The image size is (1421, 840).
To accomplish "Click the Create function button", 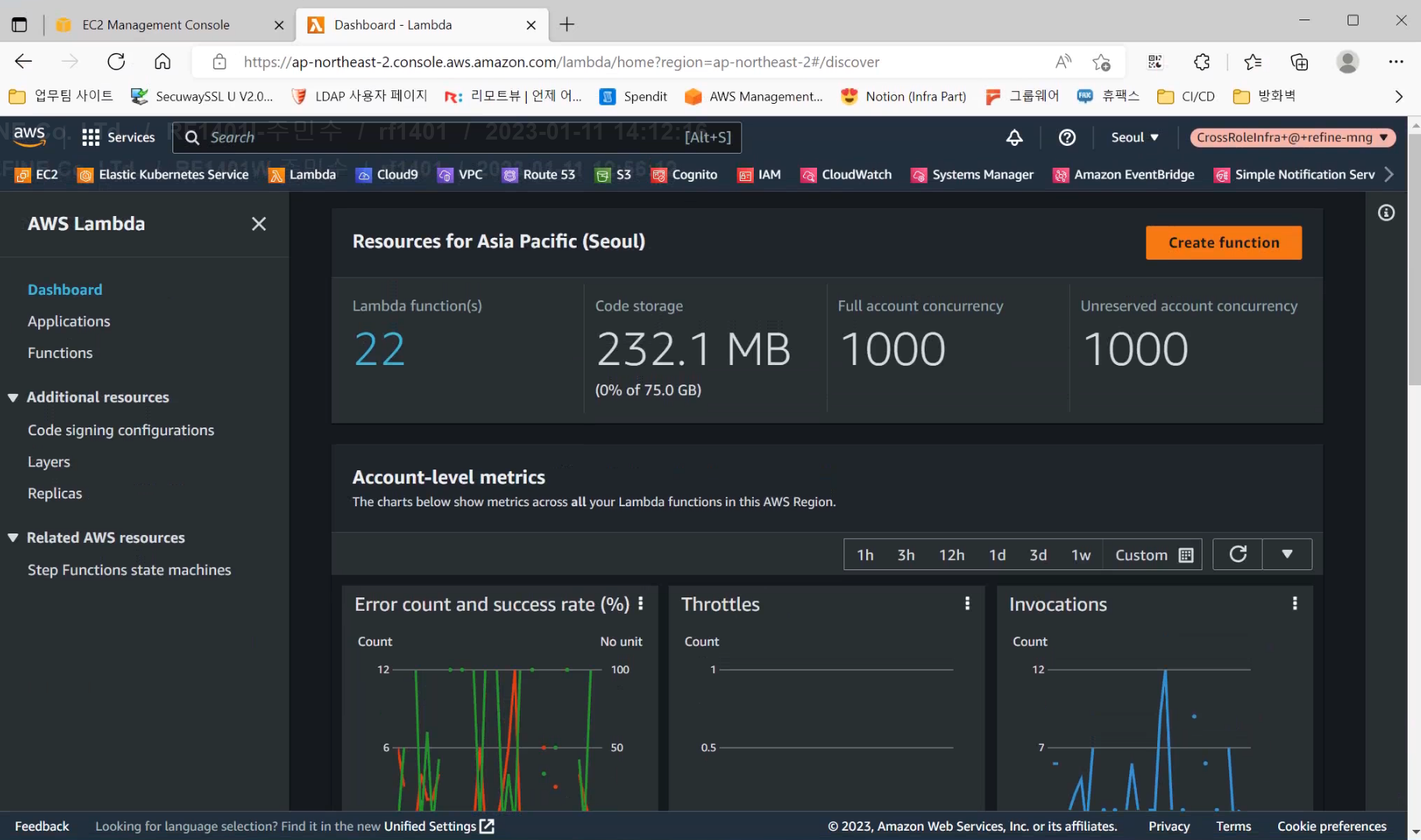I will [1224, 243].
